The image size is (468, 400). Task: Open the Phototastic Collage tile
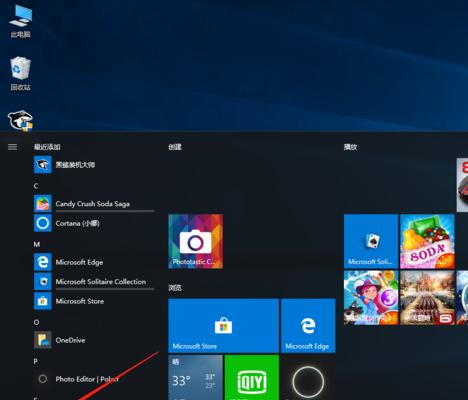click(196, 241)
